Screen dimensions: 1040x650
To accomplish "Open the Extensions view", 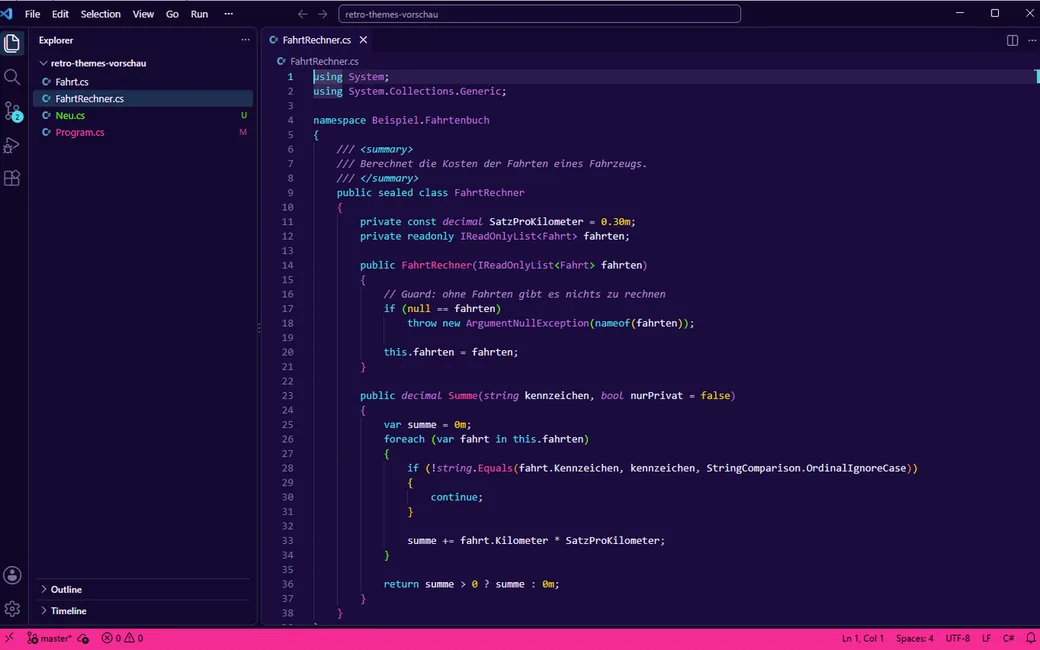I will [12, 178].
